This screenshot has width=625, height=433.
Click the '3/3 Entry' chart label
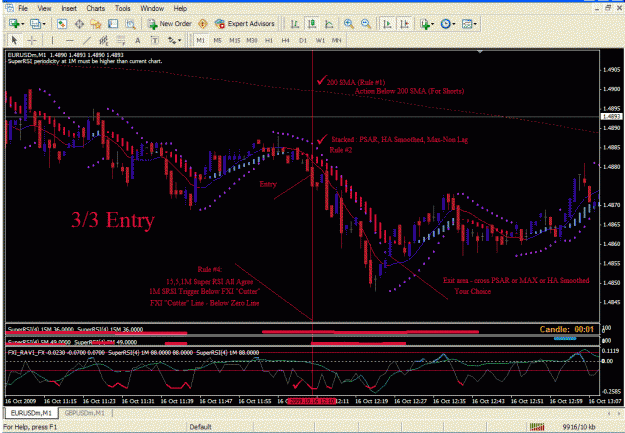pyautogui.click(x=113, y=220)
